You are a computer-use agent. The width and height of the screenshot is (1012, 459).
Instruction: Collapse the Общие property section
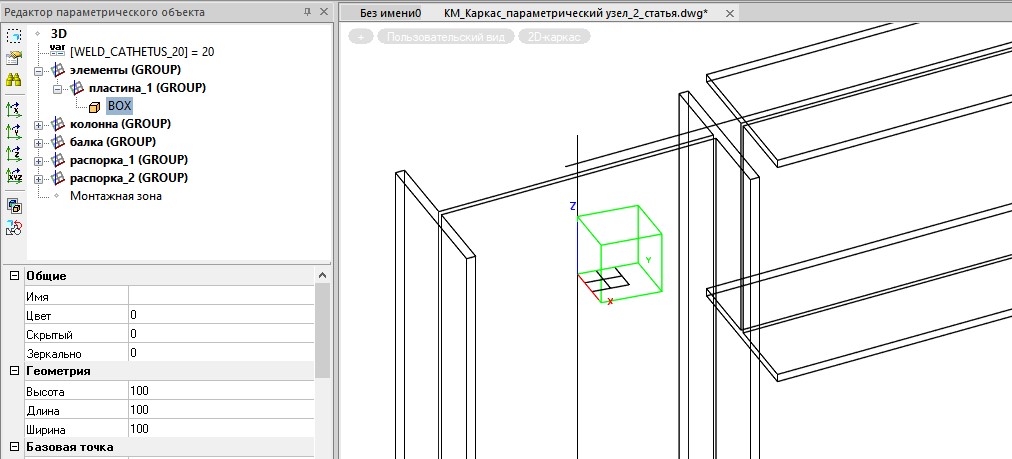click(x=14, y=275)
